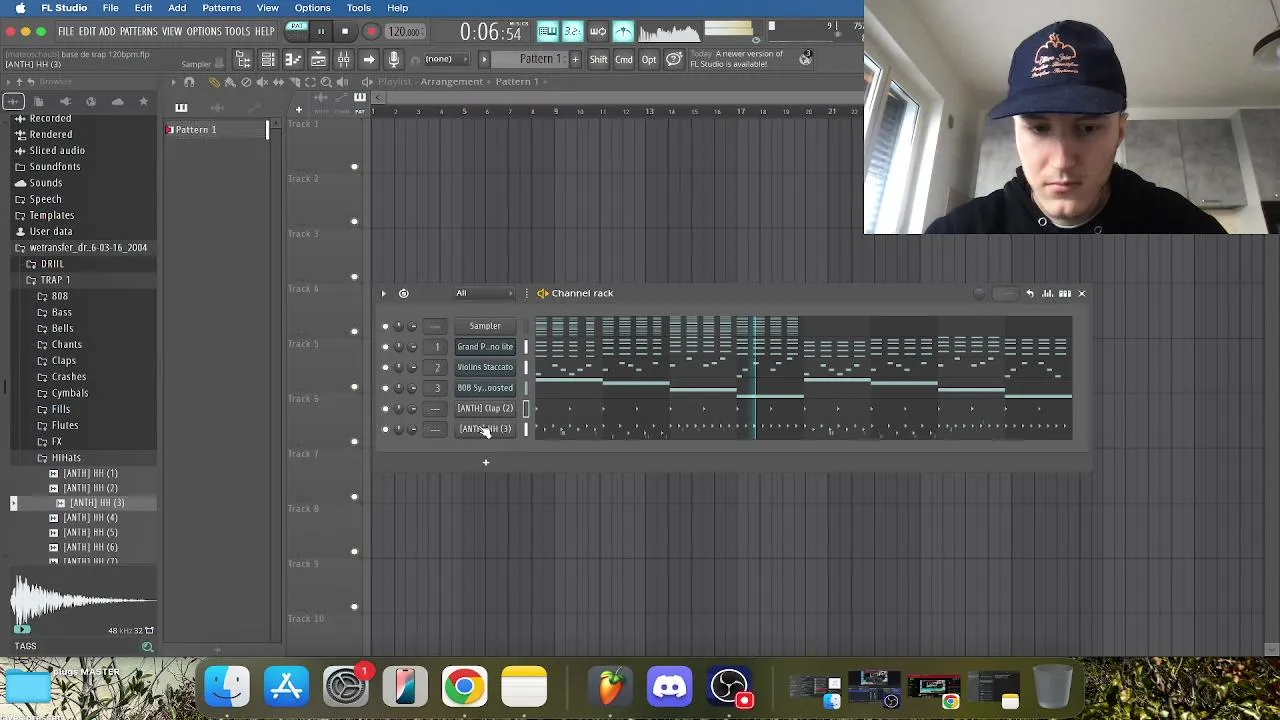Click the right-arrow tool in toolbar
This screenshot has width=1280, height=720.
[x=368, y=60]
